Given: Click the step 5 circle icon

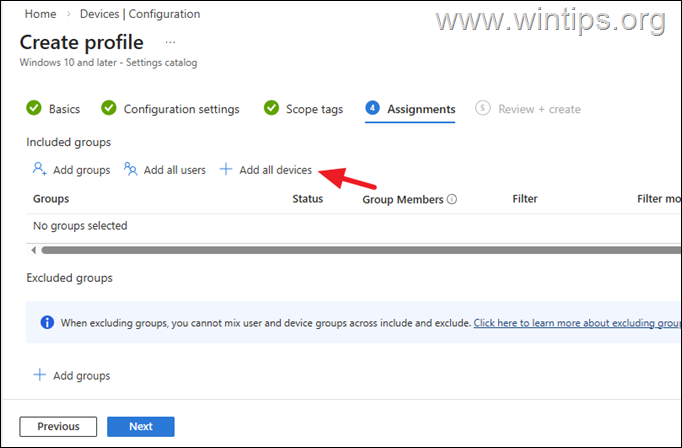Looking at the screenshot, I should 483,108.
